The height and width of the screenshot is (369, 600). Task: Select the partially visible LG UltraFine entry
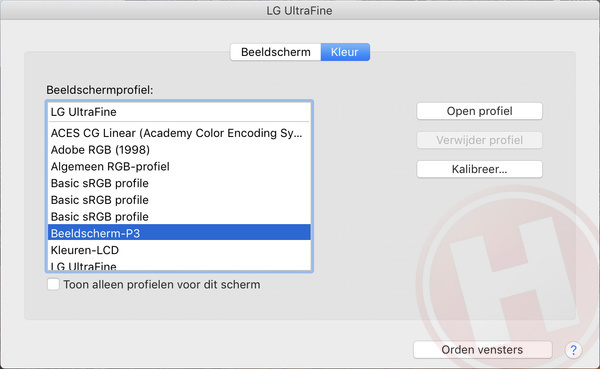(x=179, y=265)
